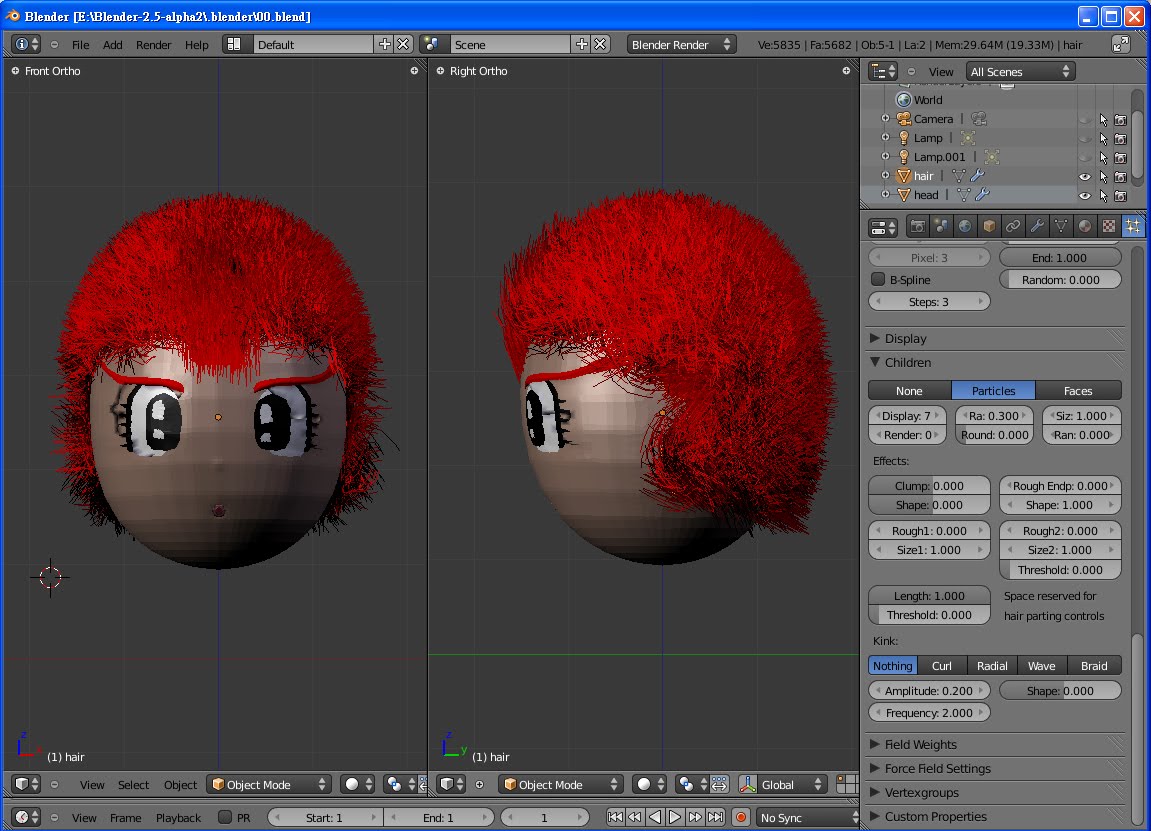Open the Render menu
Screen dimensions: 1151x831
point(153,45)
